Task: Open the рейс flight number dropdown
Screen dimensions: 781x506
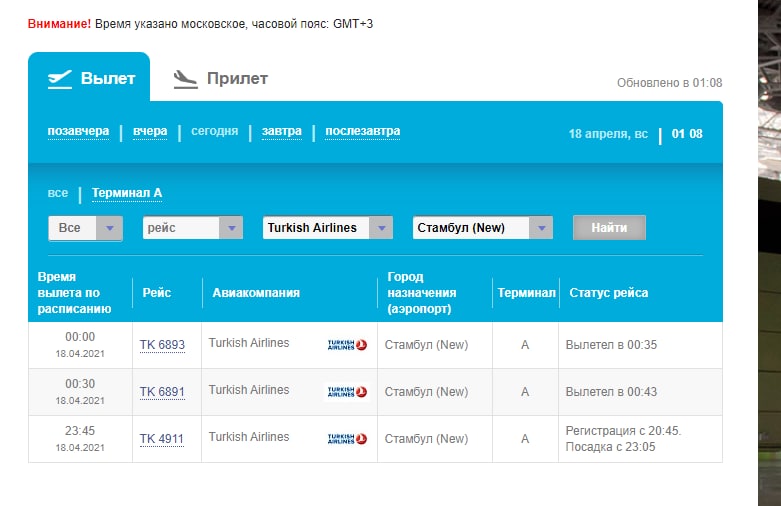Action: [193, 228]
